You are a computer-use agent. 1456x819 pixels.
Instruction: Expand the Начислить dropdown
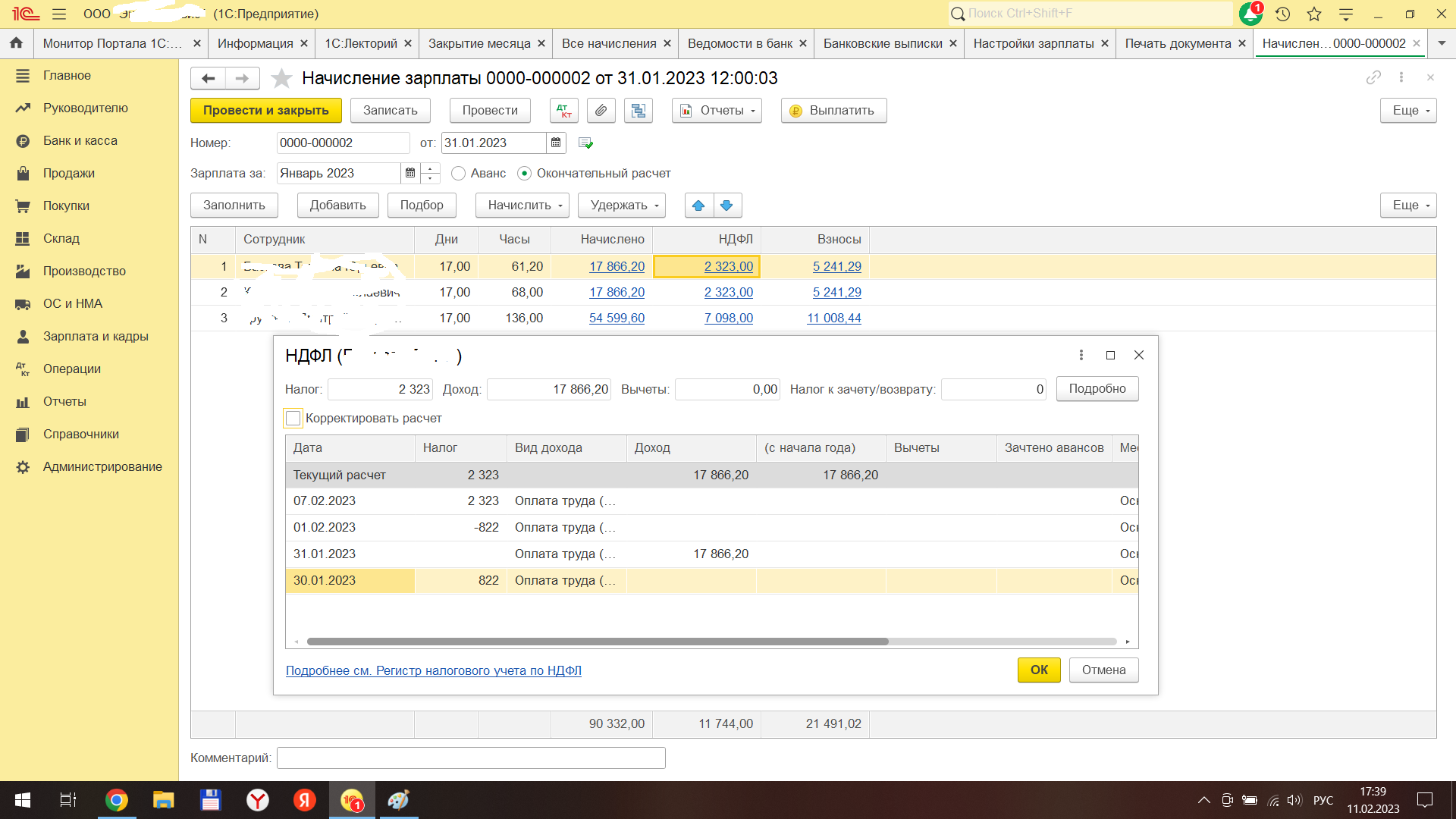coord(522,206)
